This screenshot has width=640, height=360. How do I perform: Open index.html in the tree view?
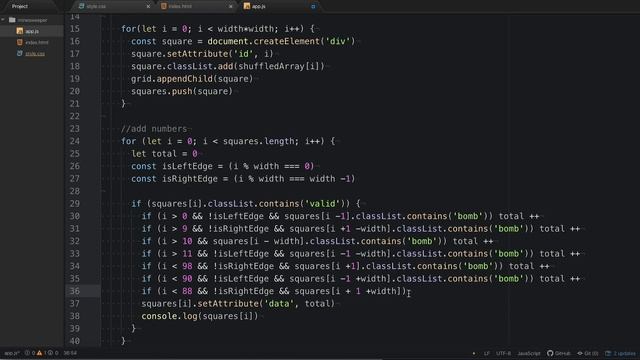pyautogui.click(x=37, y=42)
